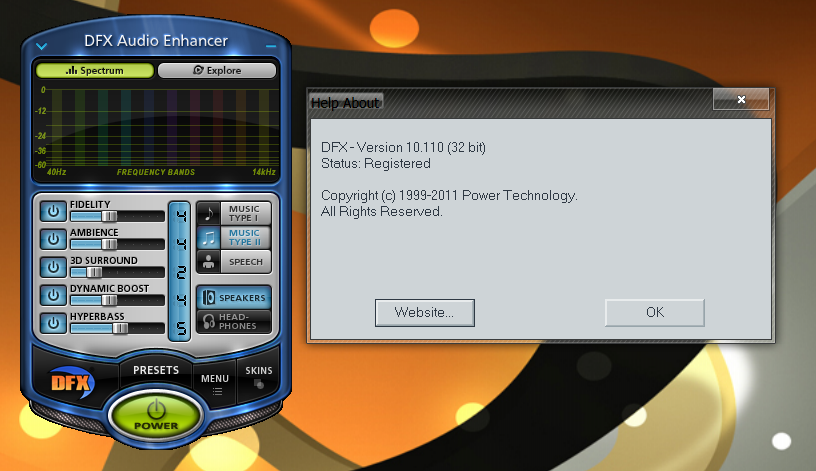Select Music Type II mode

pos(234,237)
